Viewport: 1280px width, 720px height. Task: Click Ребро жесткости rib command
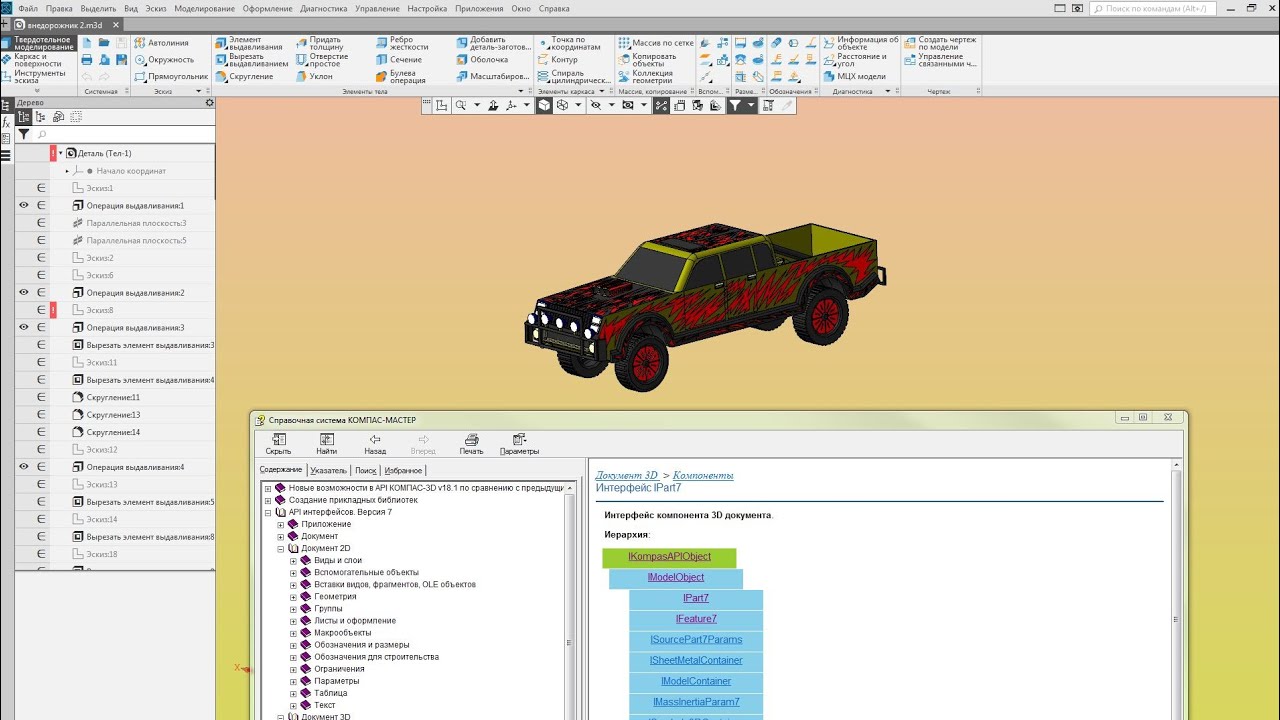(x=402, y=43)
